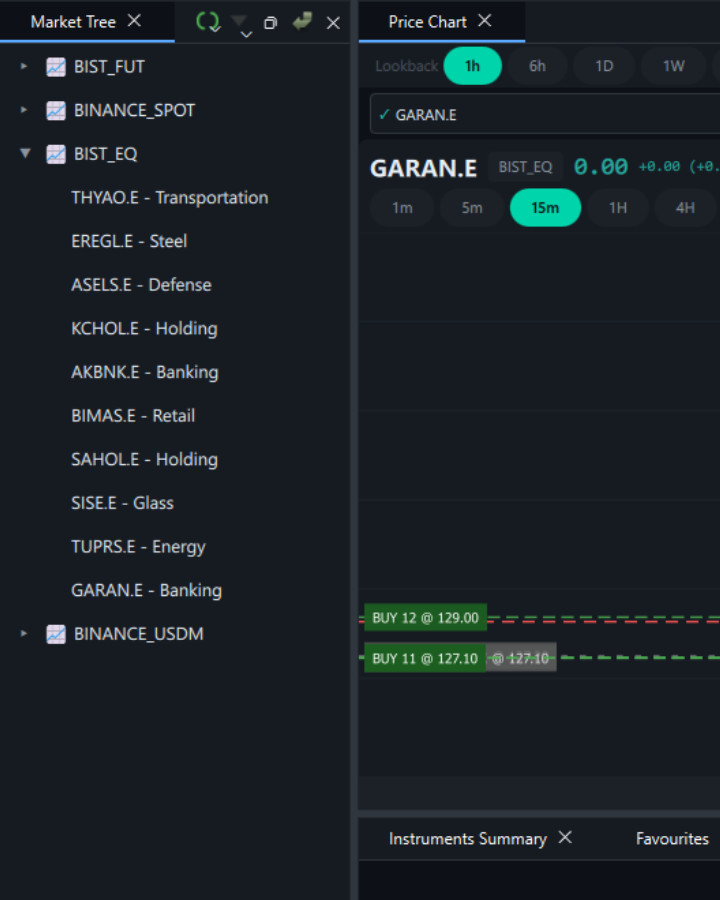This screenshot has width=720, height=900.
Task: Click the collapse-all windows icon in Market Tree toolbar
Action: point(270,23)
